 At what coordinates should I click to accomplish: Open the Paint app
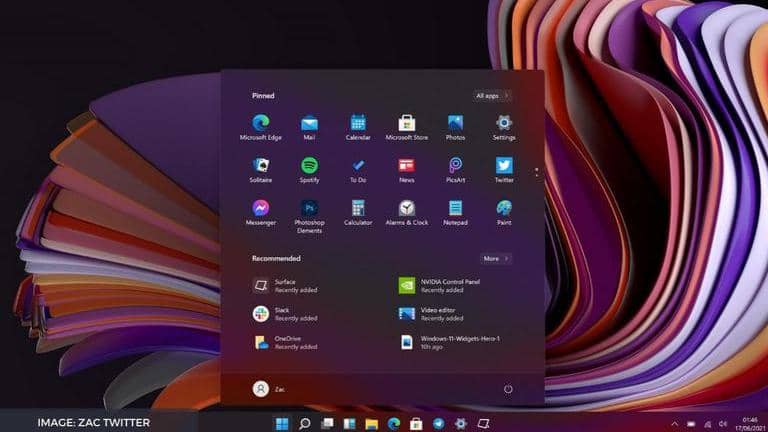pos(504,208)
